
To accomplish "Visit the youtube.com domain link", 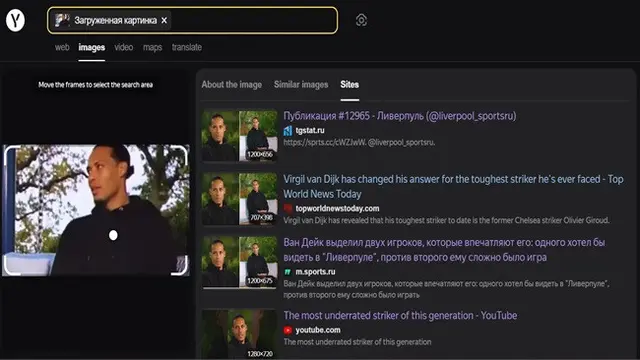I will 318,330.
